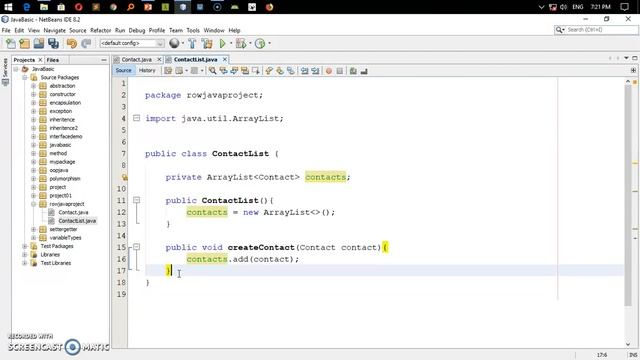This screenshot has height=360, width=640.
Task: Switch to the History view button
Action: point(147,71)
